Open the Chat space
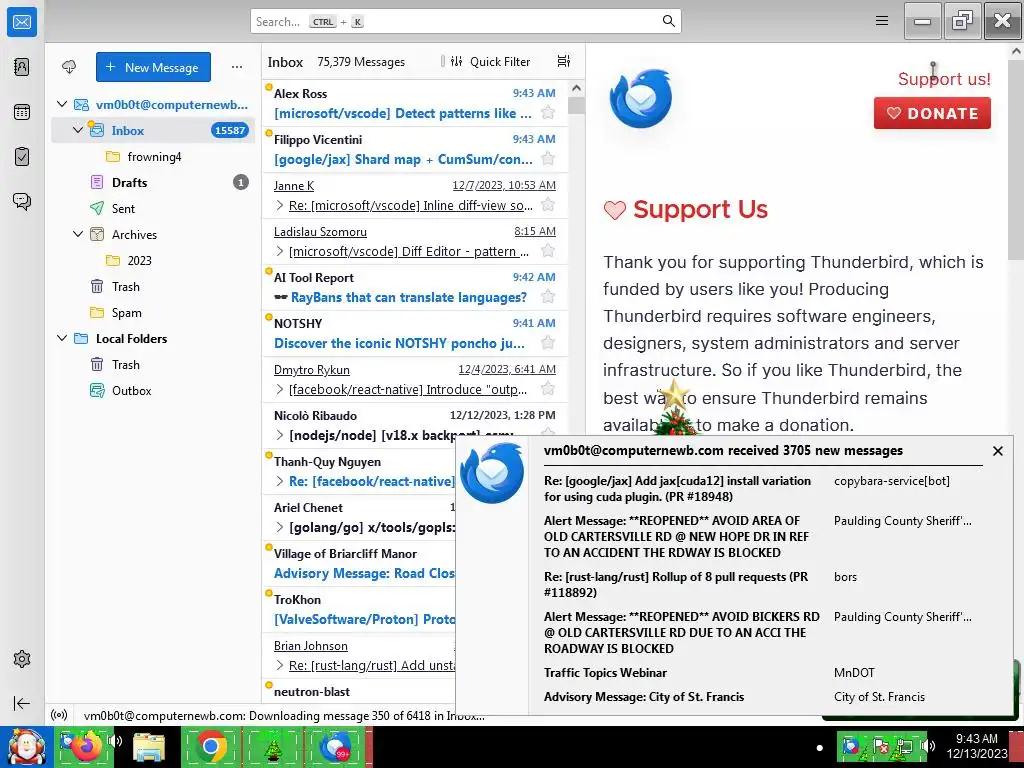The width and height of the screenshot is (1024, 768). coord(22,201)
